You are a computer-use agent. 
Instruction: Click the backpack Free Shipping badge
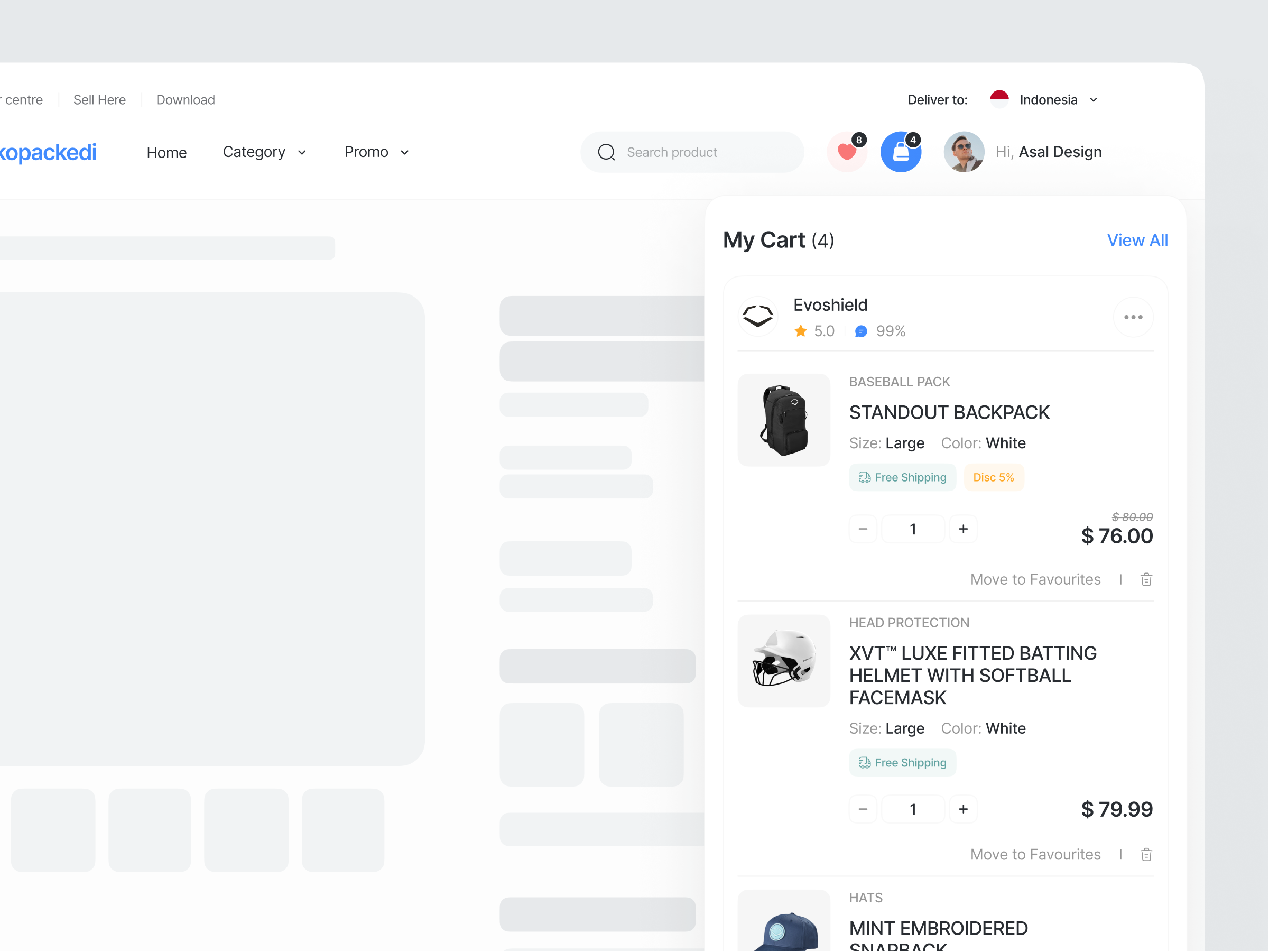(902, 477)
